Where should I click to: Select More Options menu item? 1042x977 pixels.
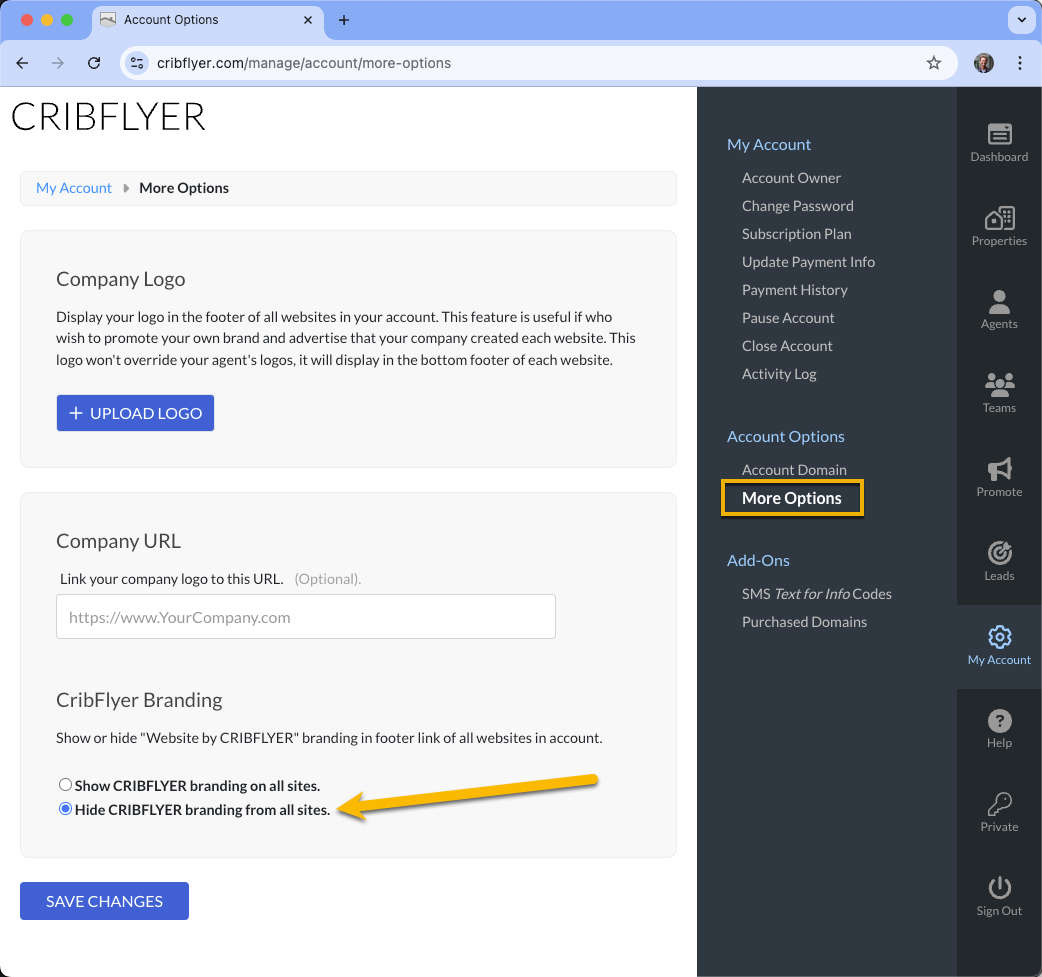click(791, 498)
